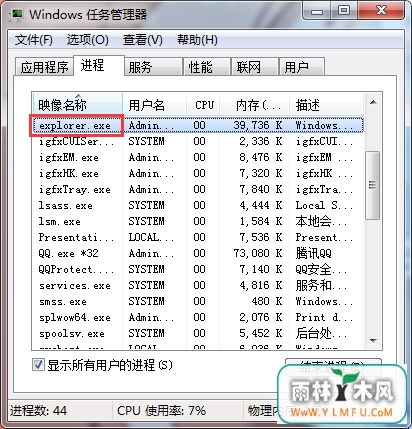412x429 pixels.
Task: Click the vertical scrollbar thumb
Action: pyautogui.click(x=372, y=185)
